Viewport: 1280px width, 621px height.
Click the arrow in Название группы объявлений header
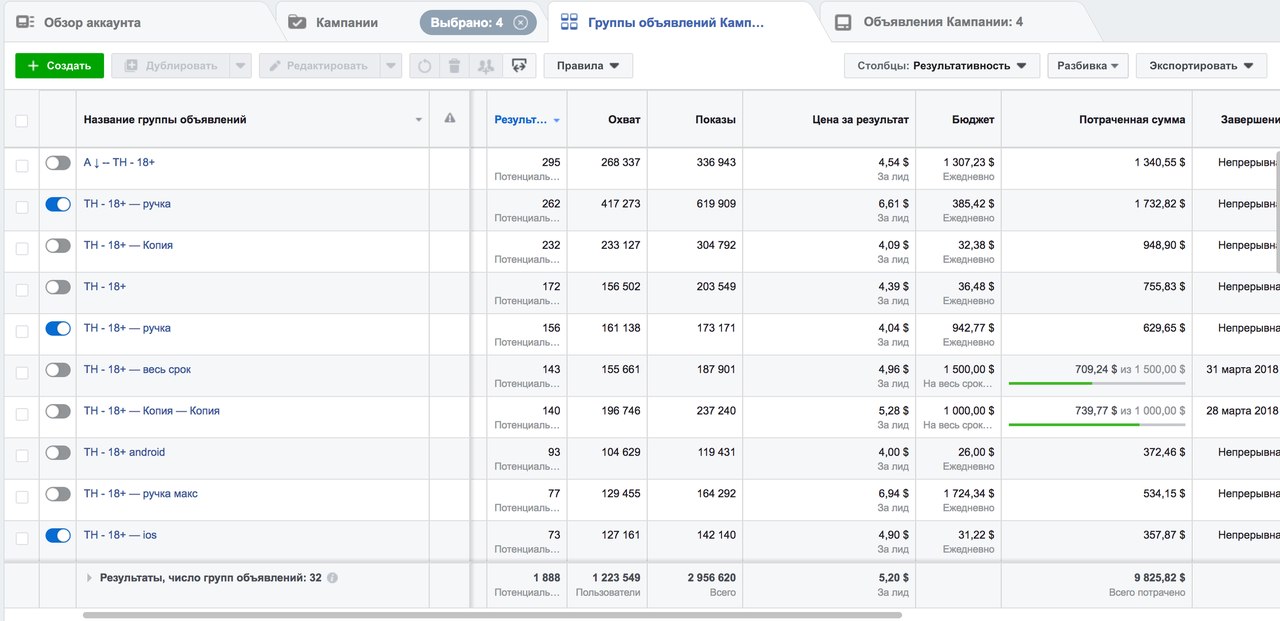(x=419, y=120)
